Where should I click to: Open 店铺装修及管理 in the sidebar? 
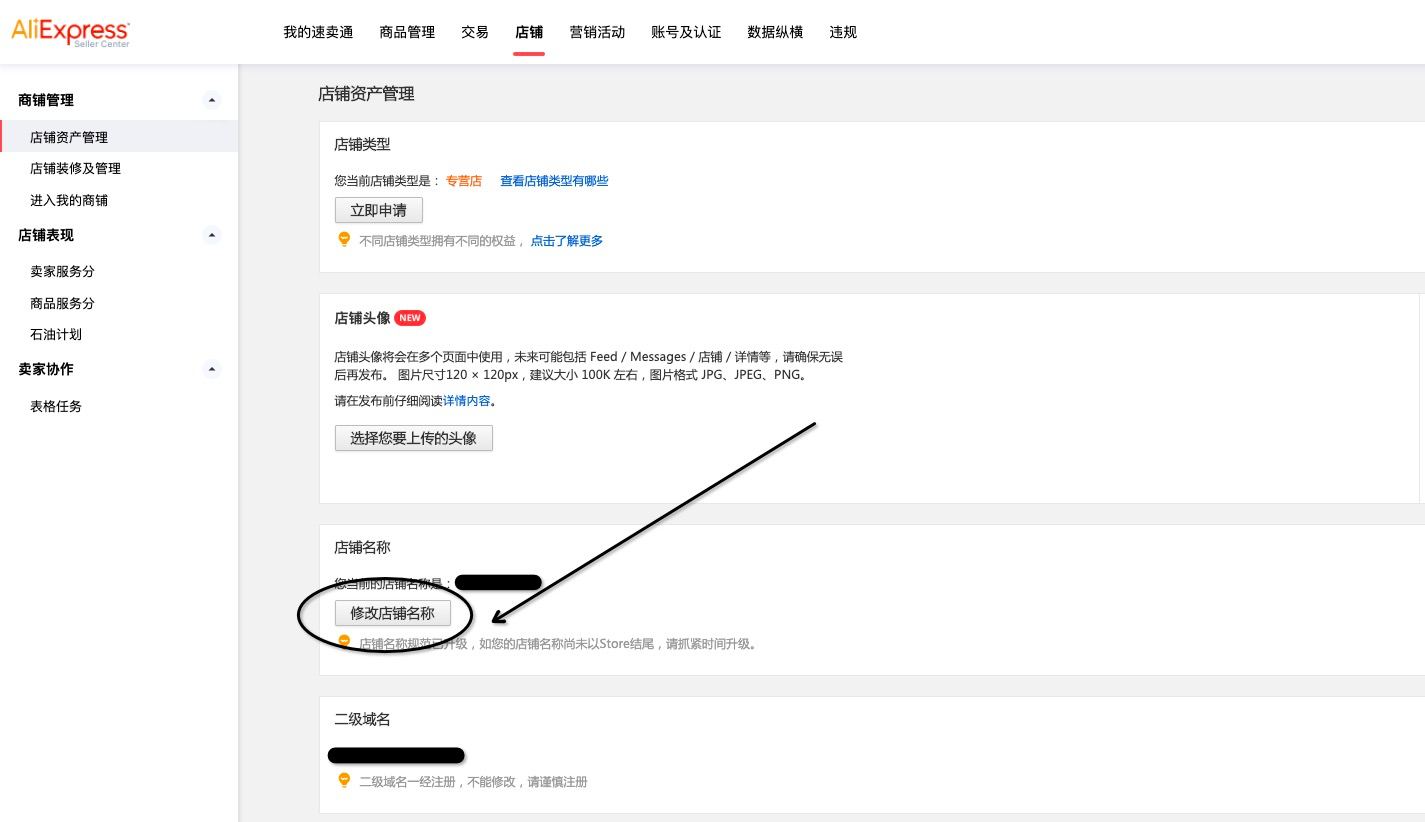pyautogui.click(x=75, y=168)
